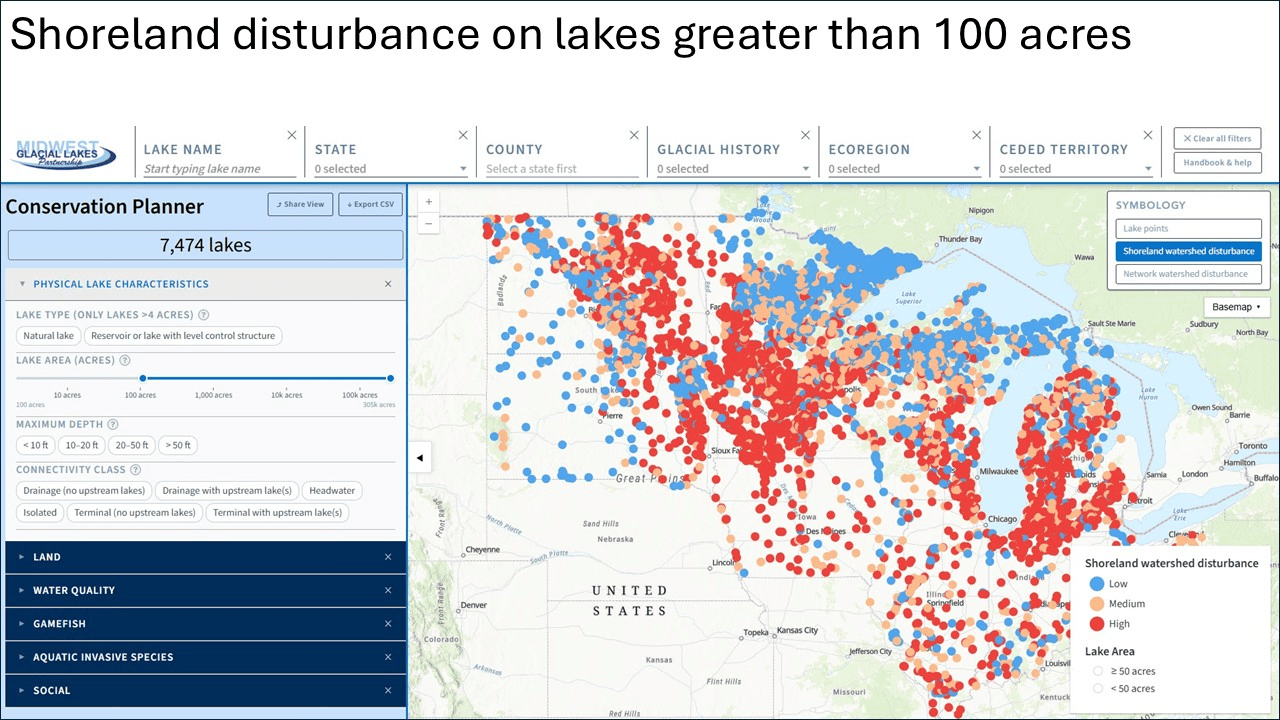Viewport: 1280px width, 720px height.
Task: Zoom in on the map
Action: 429,201
